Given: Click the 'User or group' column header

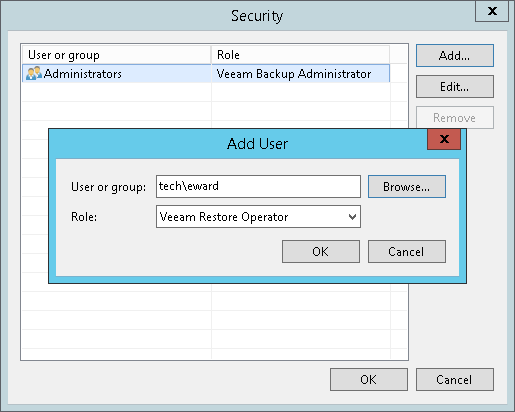Looking at the screenshot, I should tap(117, 55).
